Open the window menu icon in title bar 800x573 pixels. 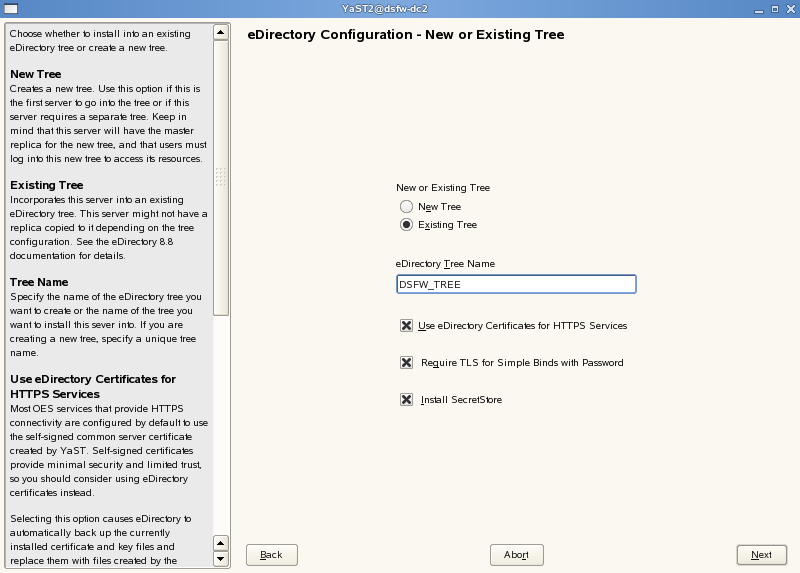(8, 9)
